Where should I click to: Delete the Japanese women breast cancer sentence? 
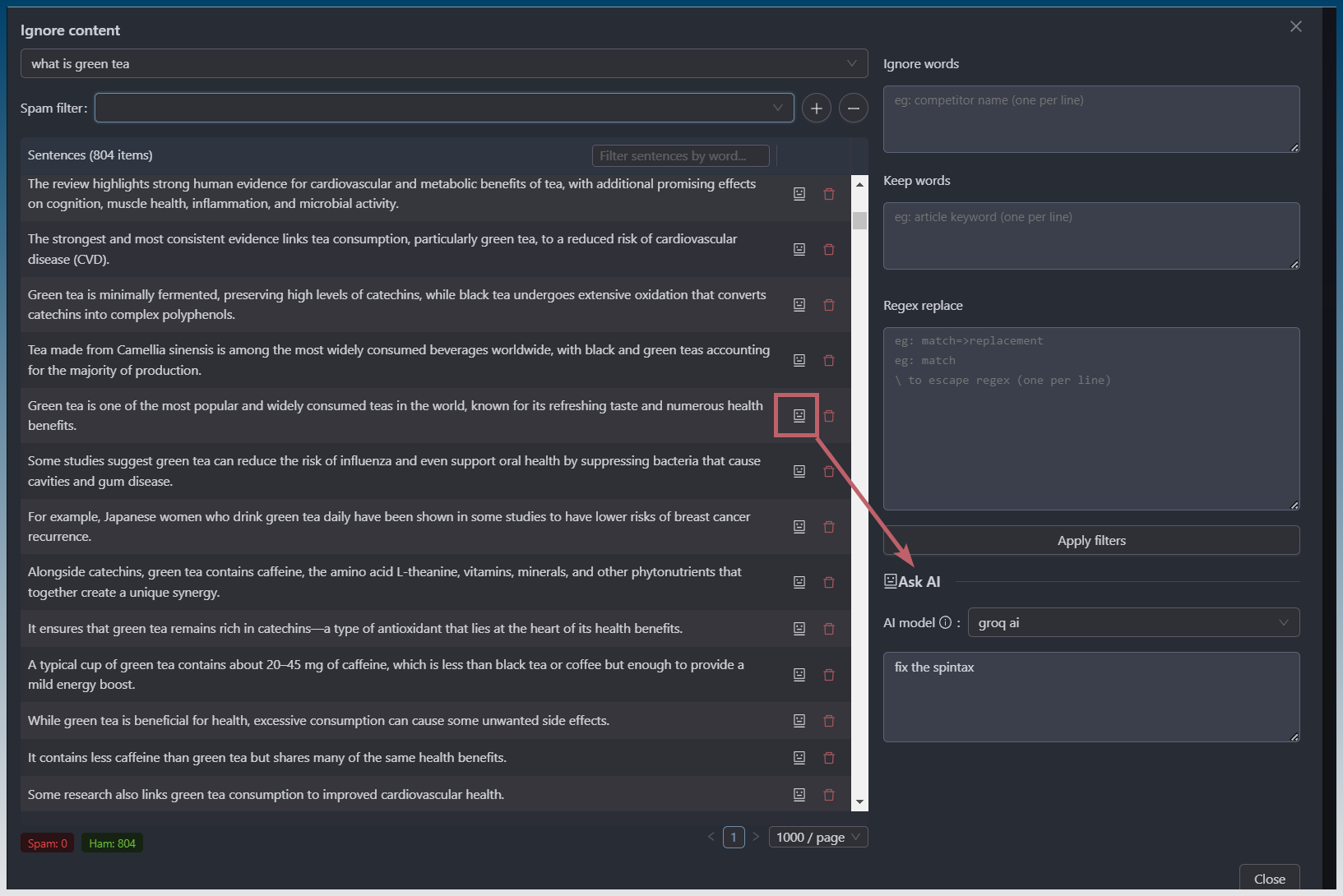(828, 527)
